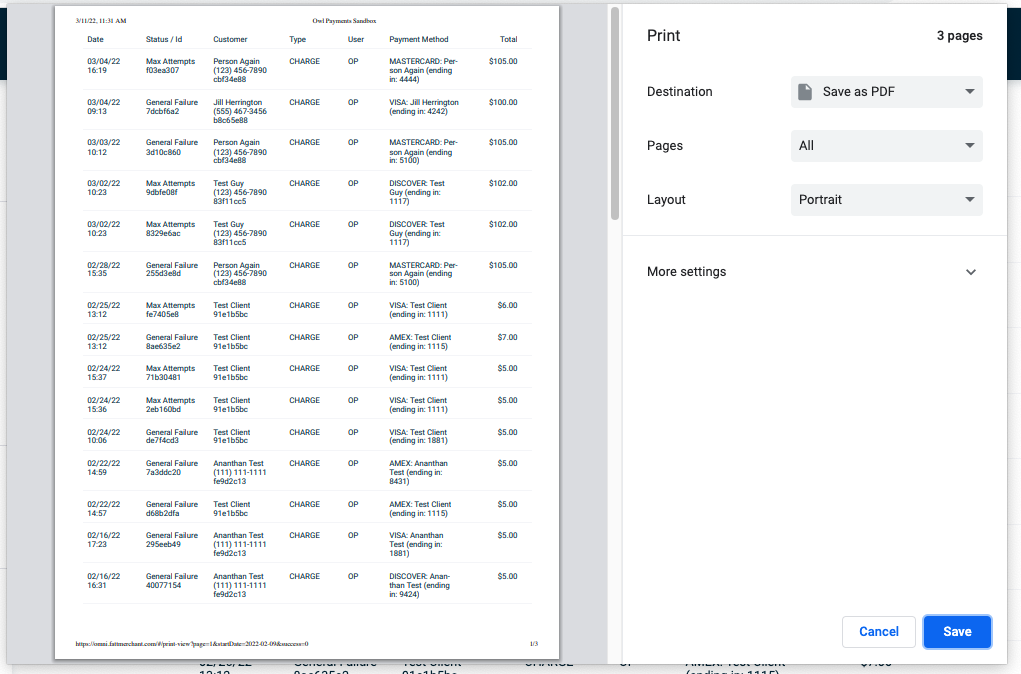Image resolution: width=1021 pixels, height=674 pixels.
Task: Click the 'Customer' column header
Action: 230,39
